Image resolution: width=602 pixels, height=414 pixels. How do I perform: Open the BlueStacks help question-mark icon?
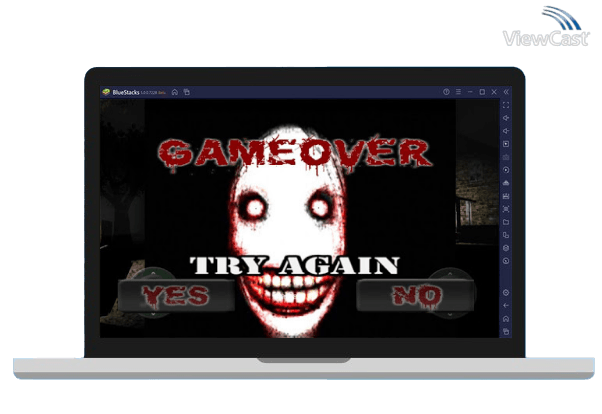coord(446,92)
